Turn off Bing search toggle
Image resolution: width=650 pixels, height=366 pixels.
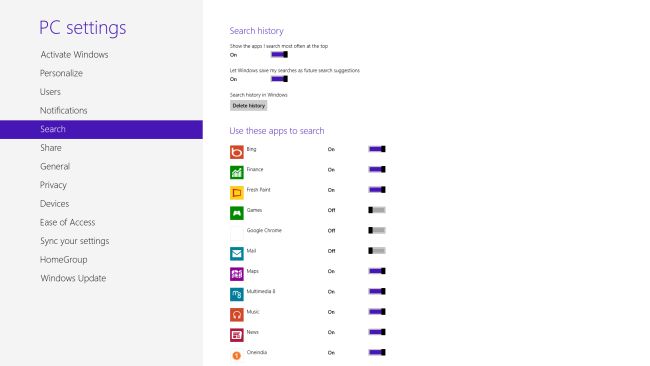(377, 149)
